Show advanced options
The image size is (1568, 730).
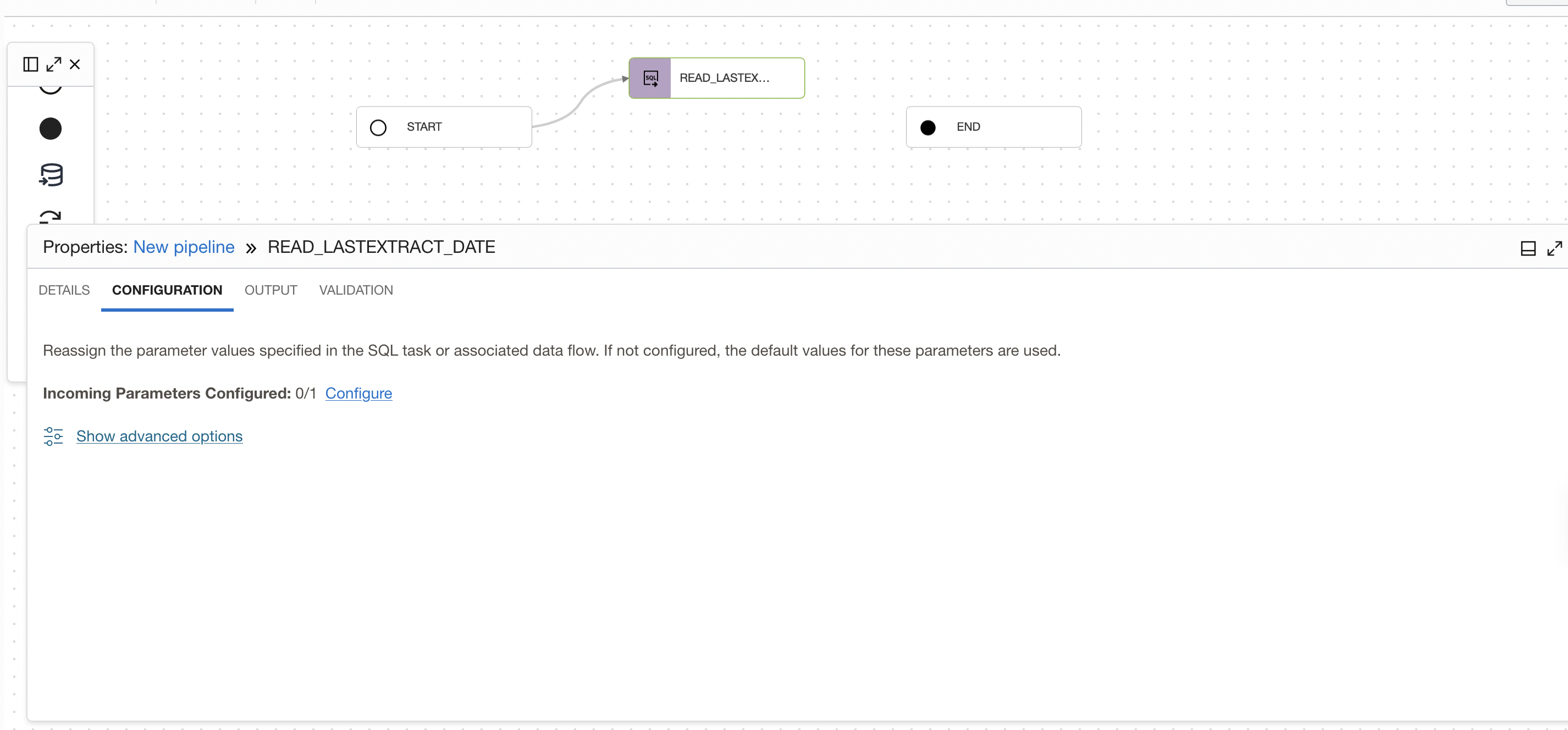click(x=159, y=436)
